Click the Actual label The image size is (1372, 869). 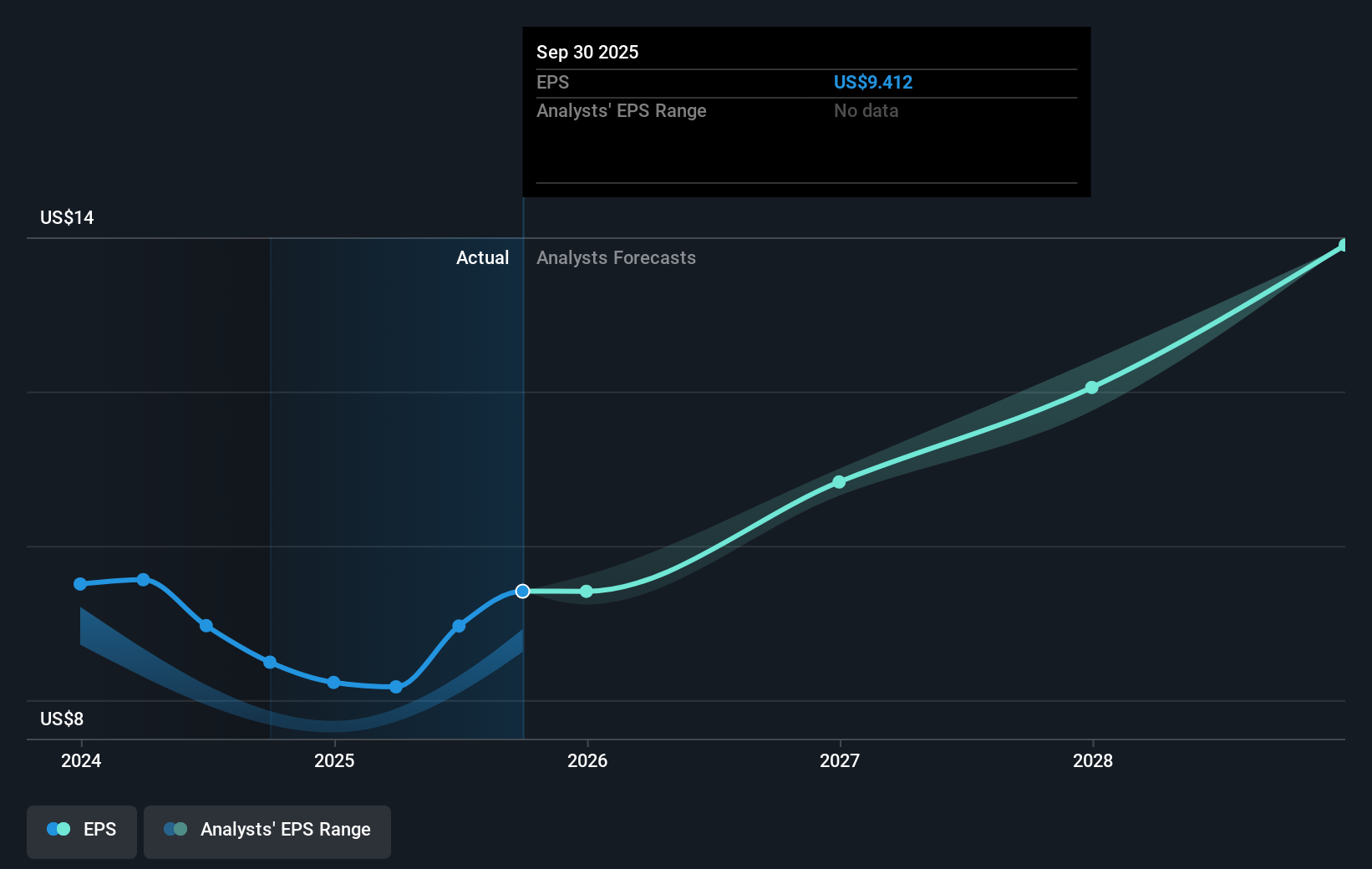482,258
